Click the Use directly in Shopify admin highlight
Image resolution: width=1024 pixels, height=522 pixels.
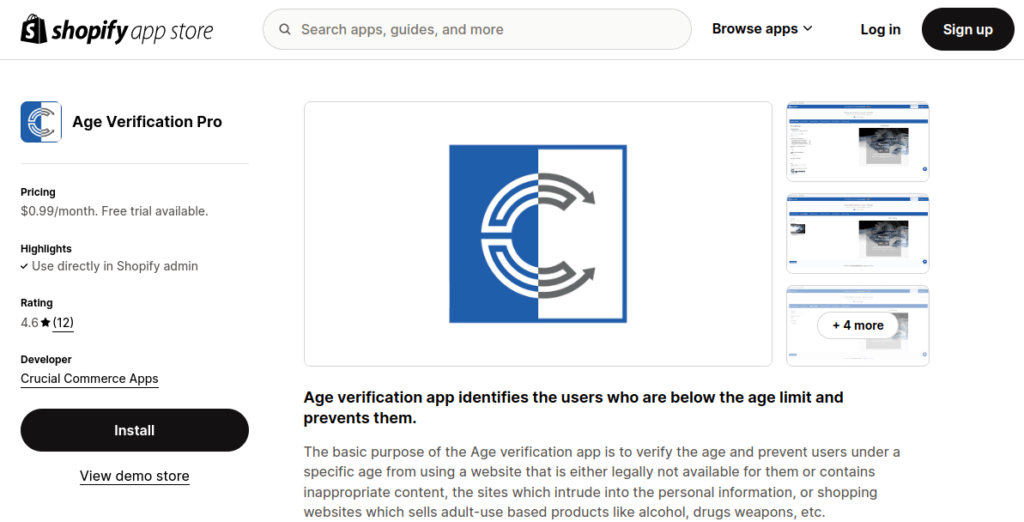click(115, 266)
